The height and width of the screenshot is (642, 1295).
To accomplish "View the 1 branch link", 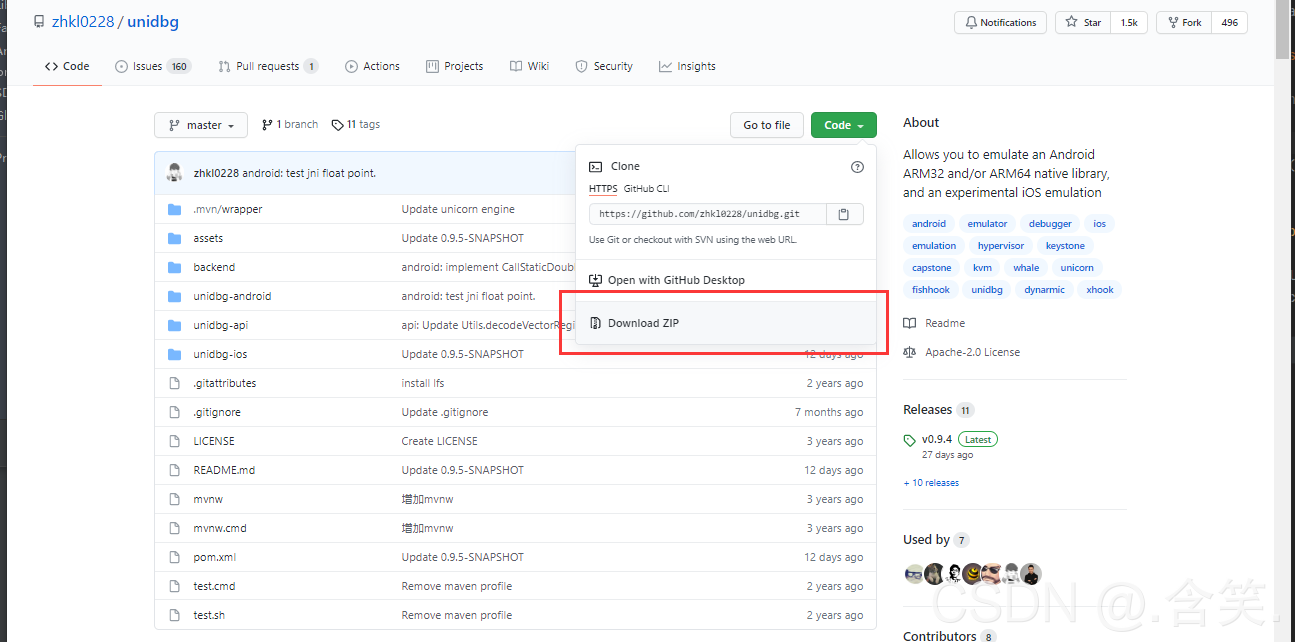I will (290, 124).
